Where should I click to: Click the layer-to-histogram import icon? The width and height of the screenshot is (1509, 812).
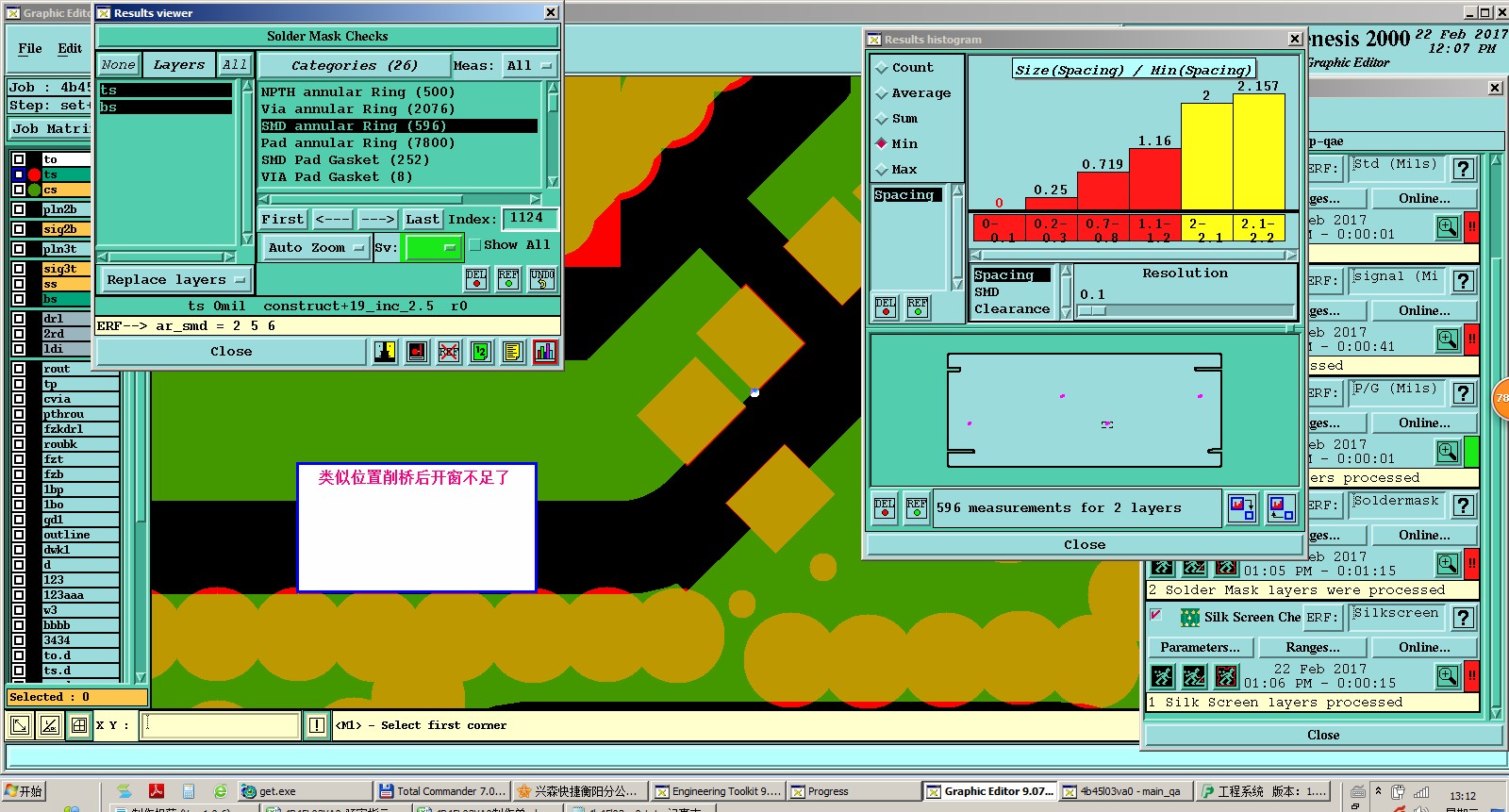[1281, 508]
